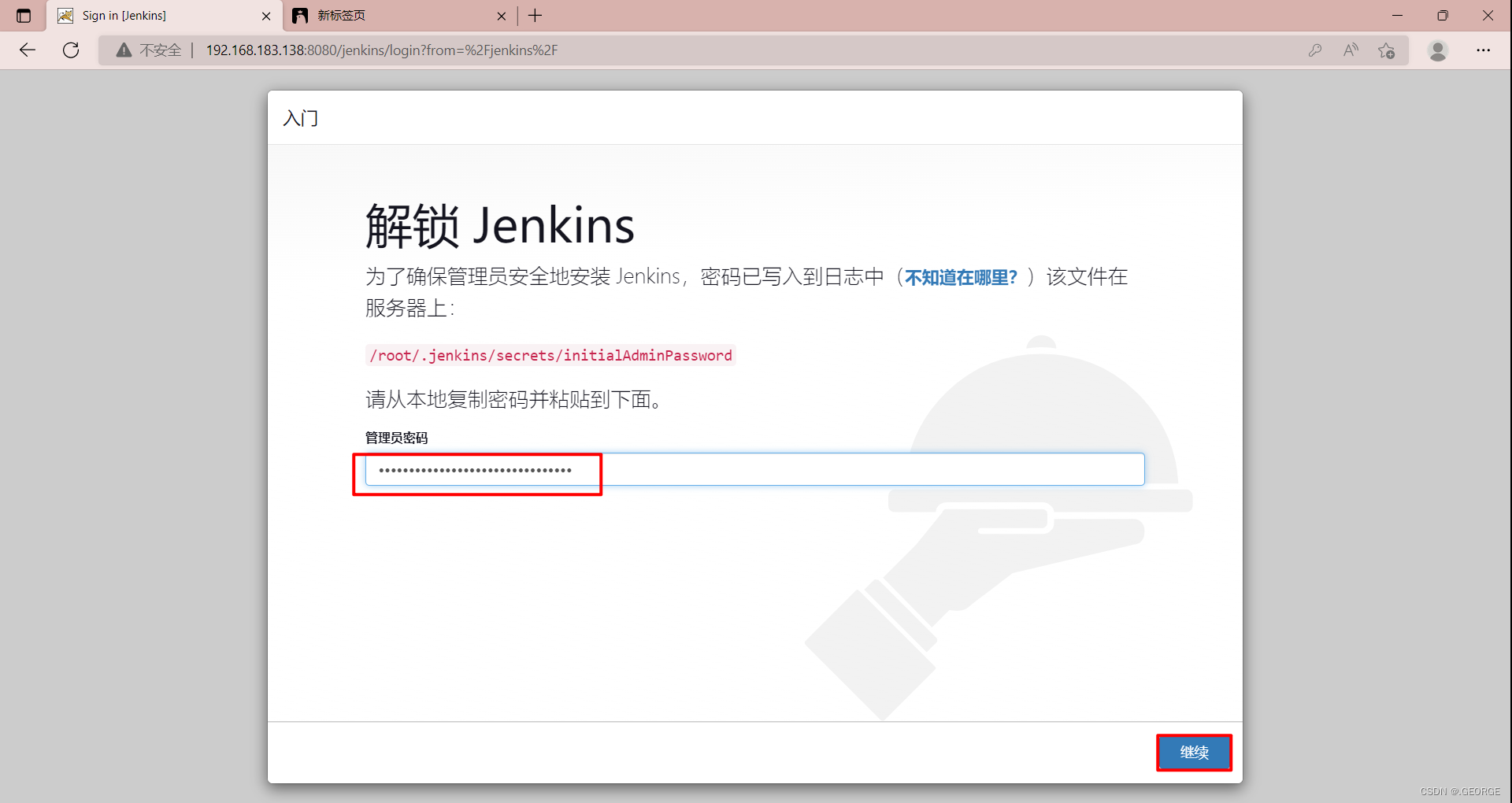The width and height of the screenshot is (1512, 803).
Task: Close the 新标签页 tab
Action: (x=502, y=16)
